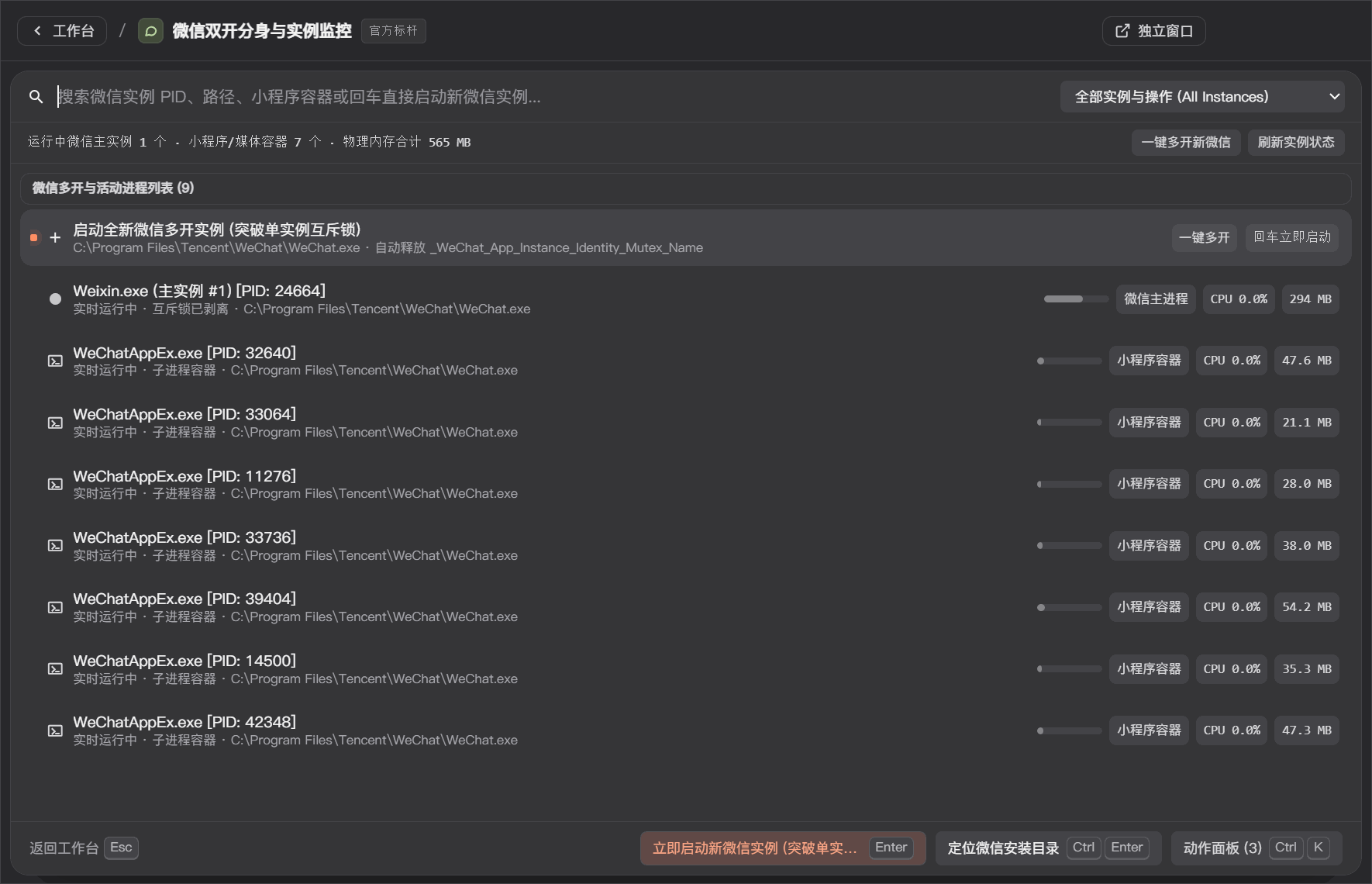Click 294 MB memory value
1372x884 pixels.
click(x=1310, y=299)
